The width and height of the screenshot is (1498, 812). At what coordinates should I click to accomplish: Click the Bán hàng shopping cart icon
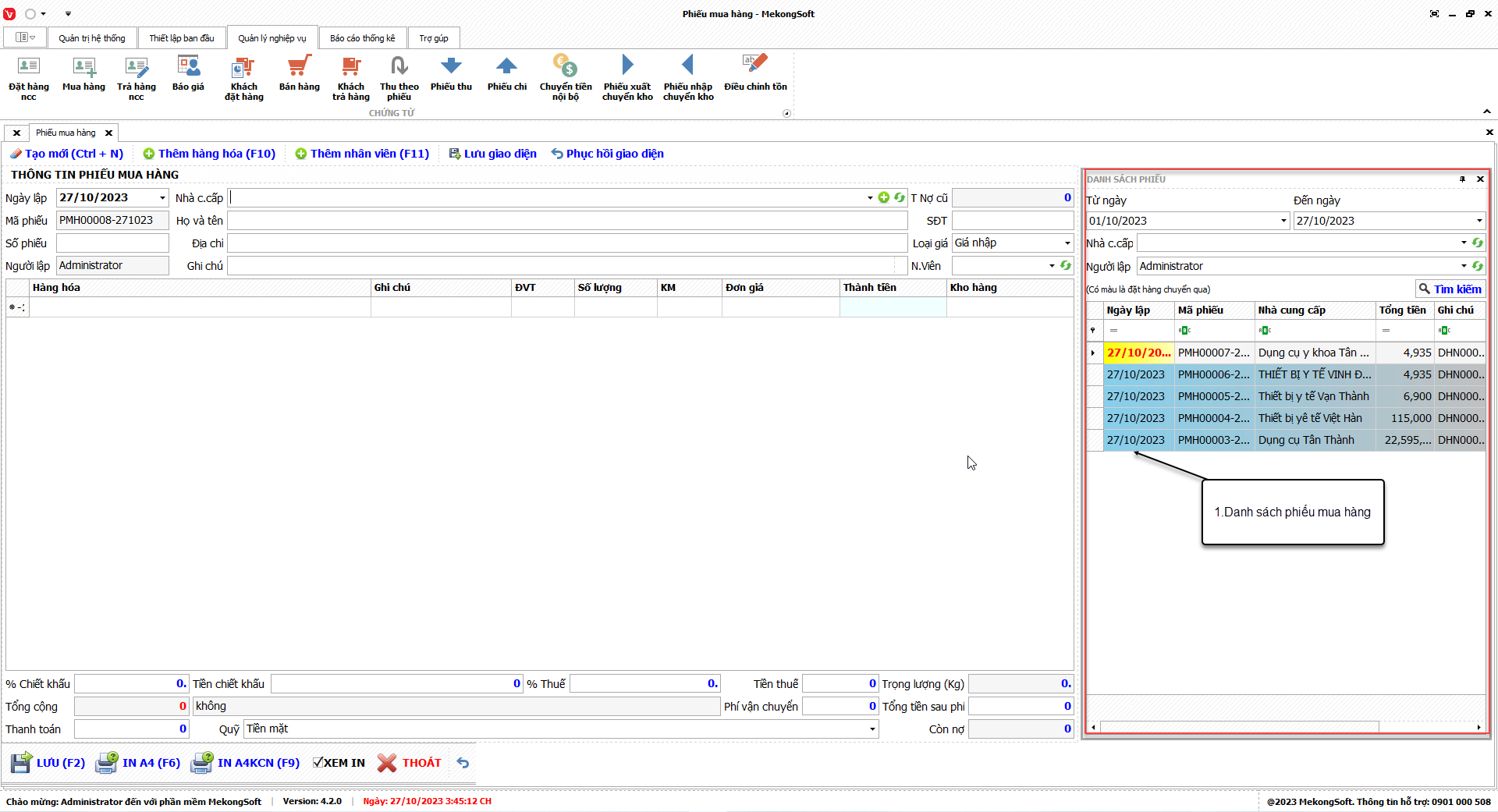(x=299, y=74)
